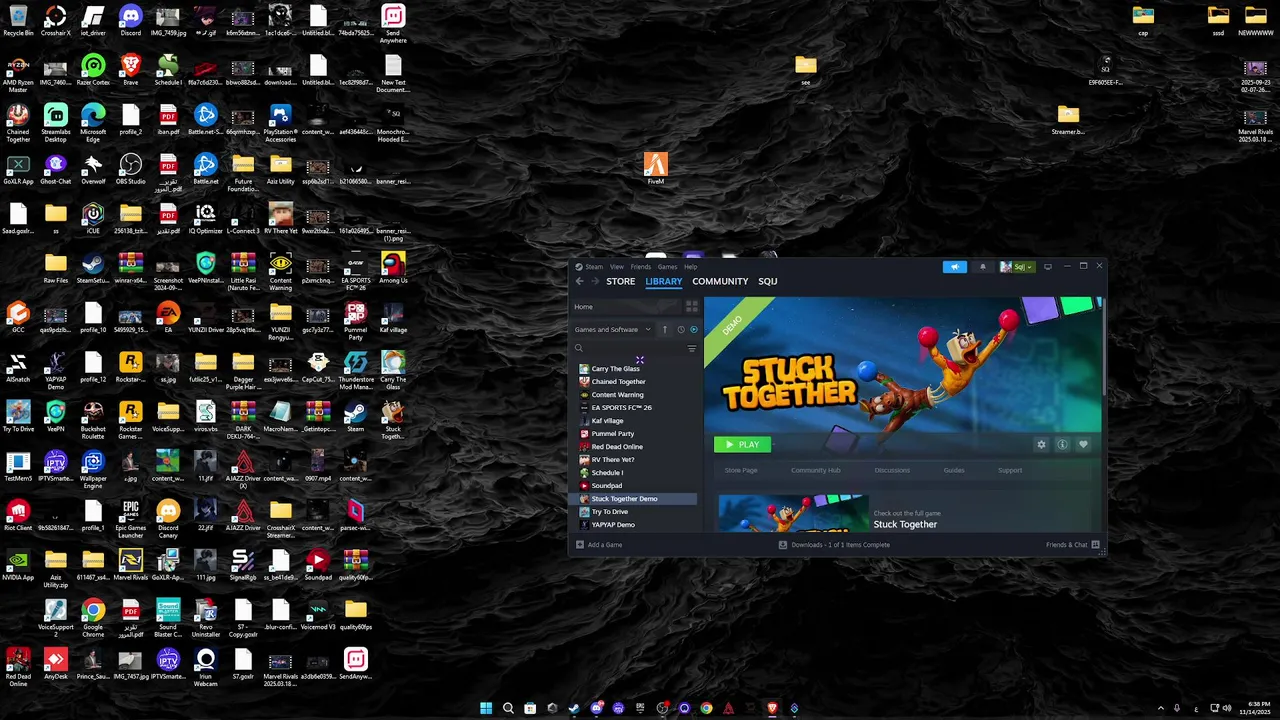1280x720 pixels.
Task: Open the Among Us desktop icon
Action: 393,267
